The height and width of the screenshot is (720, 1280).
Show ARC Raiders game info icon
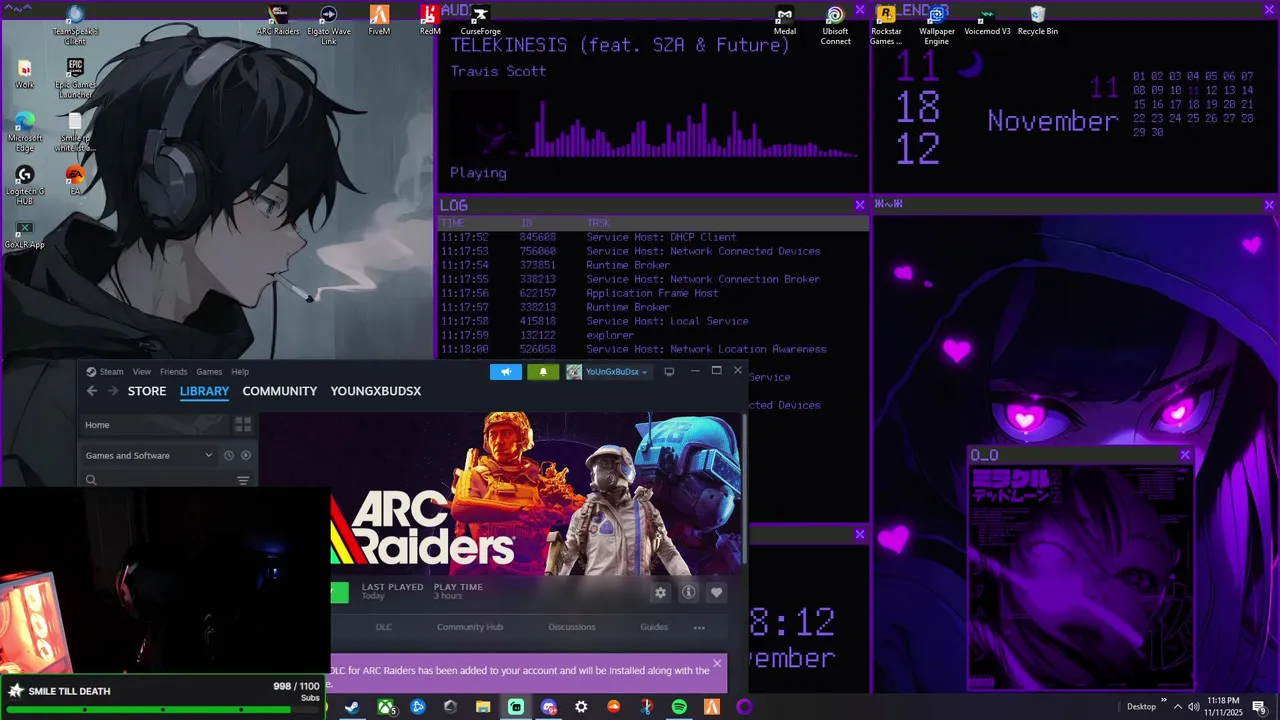[x=688, y=592]
